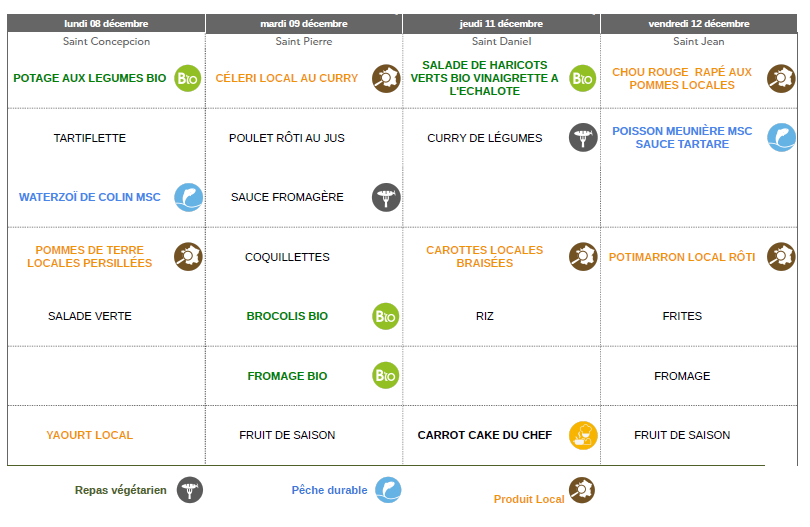Screen dimensions: 810x527
Task: Click the MSC fish icon beside Waterzoï de Colin
Action: (188, 197)
